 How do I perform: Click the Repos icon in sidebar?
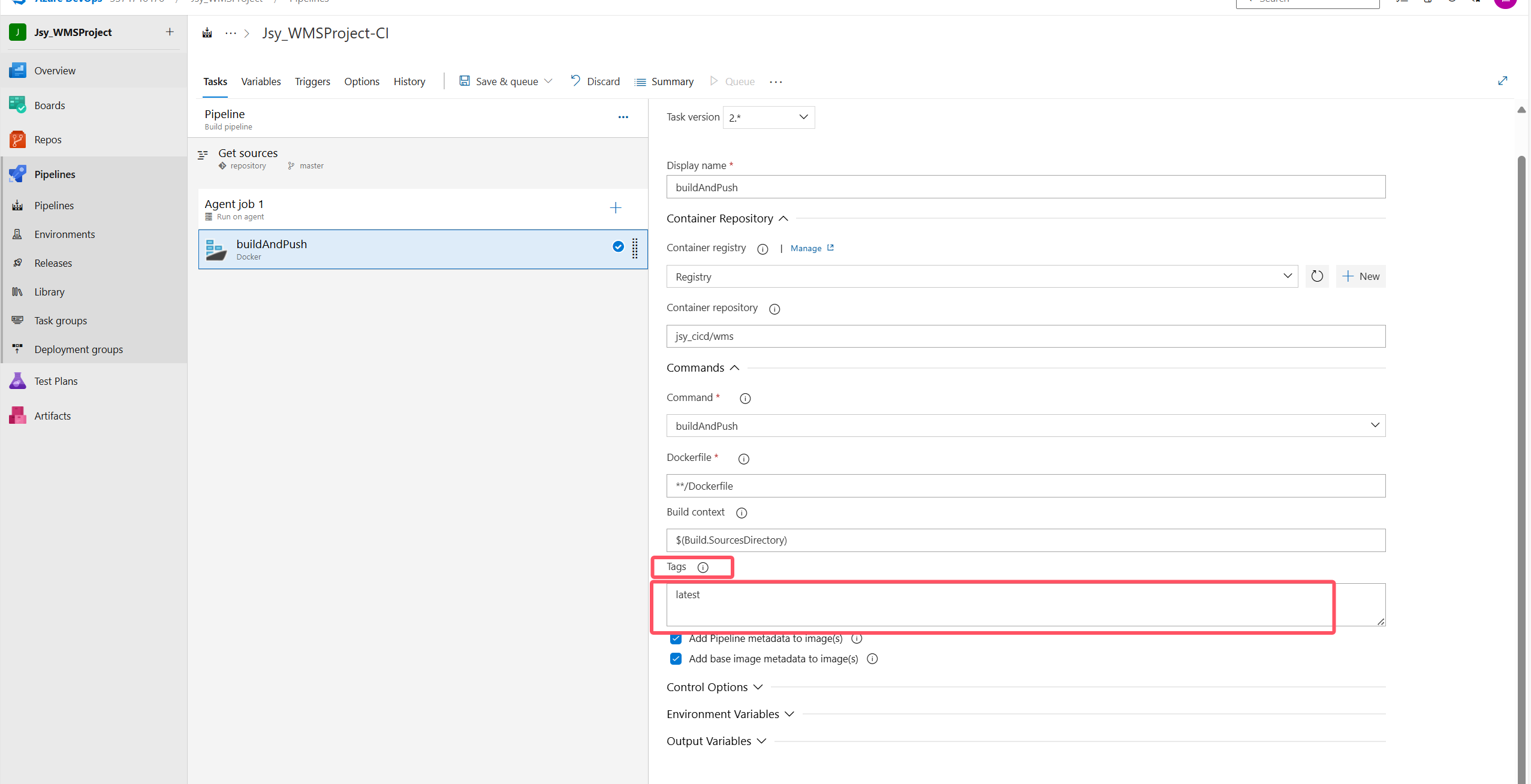(x=17, y=140)
